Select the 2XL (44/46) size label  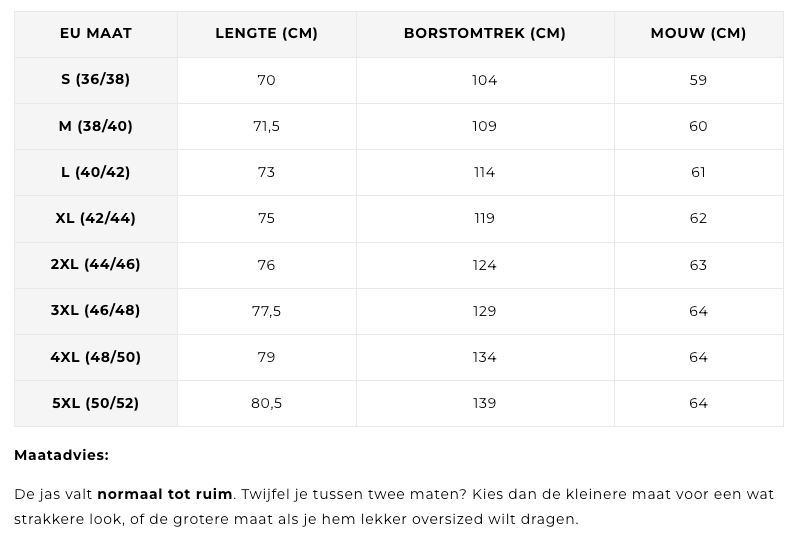pos(96,264)
